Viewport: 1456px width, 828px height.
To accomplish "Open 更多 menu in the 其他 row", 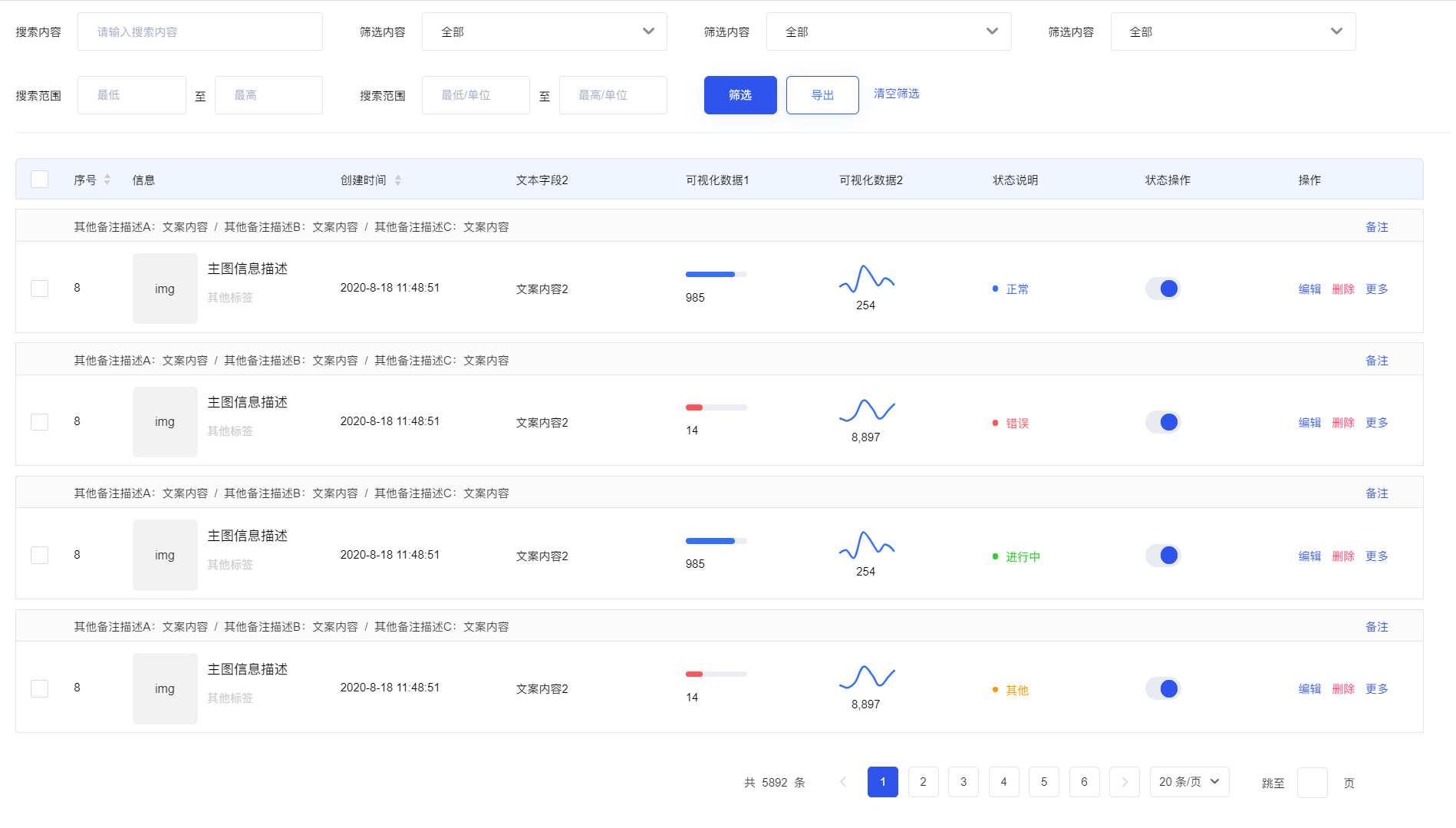I will tap(1377, 689).
